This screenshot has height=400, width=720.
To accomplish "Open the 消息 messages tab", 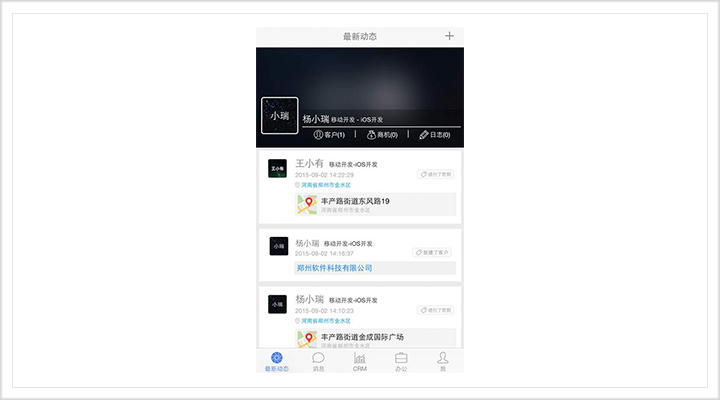I will (318, 361).
